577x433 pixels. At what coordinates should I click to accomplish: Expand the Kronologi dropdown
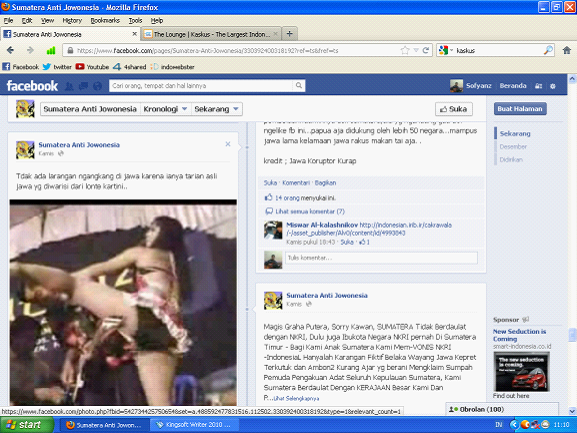coord(165,109)
